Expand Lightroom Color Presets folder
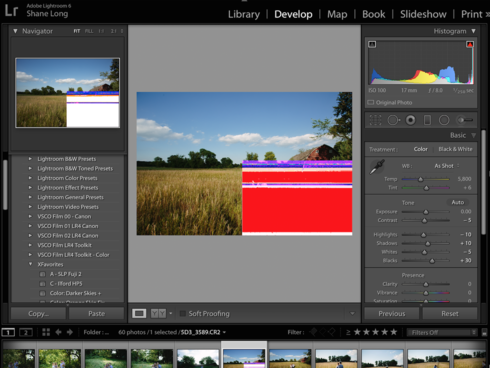Viewport: 490px width, 368px height. pyautogui.click(x=30, y=178)
